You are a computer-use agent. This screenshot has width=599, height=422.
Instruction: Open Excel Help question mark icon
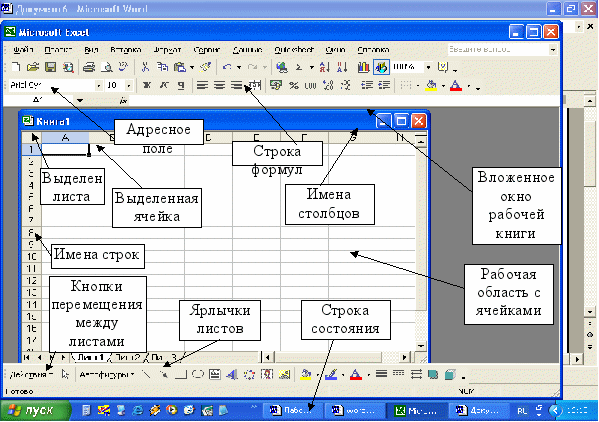click(x=443, y=67)
